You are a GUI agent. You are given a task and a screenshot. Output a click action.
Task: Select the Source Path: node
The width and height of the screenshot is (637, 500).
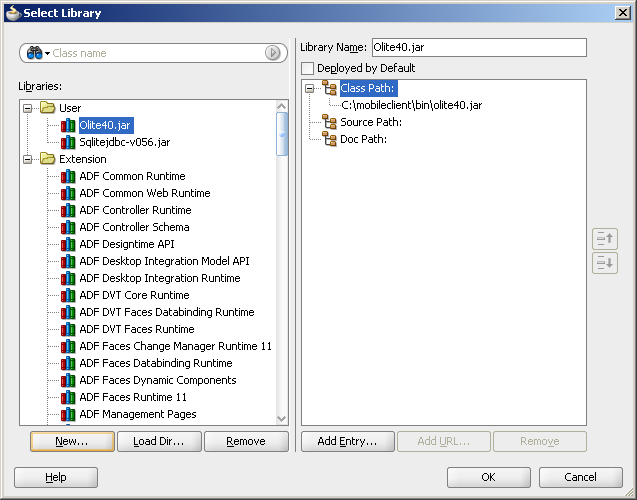[371, 122]
